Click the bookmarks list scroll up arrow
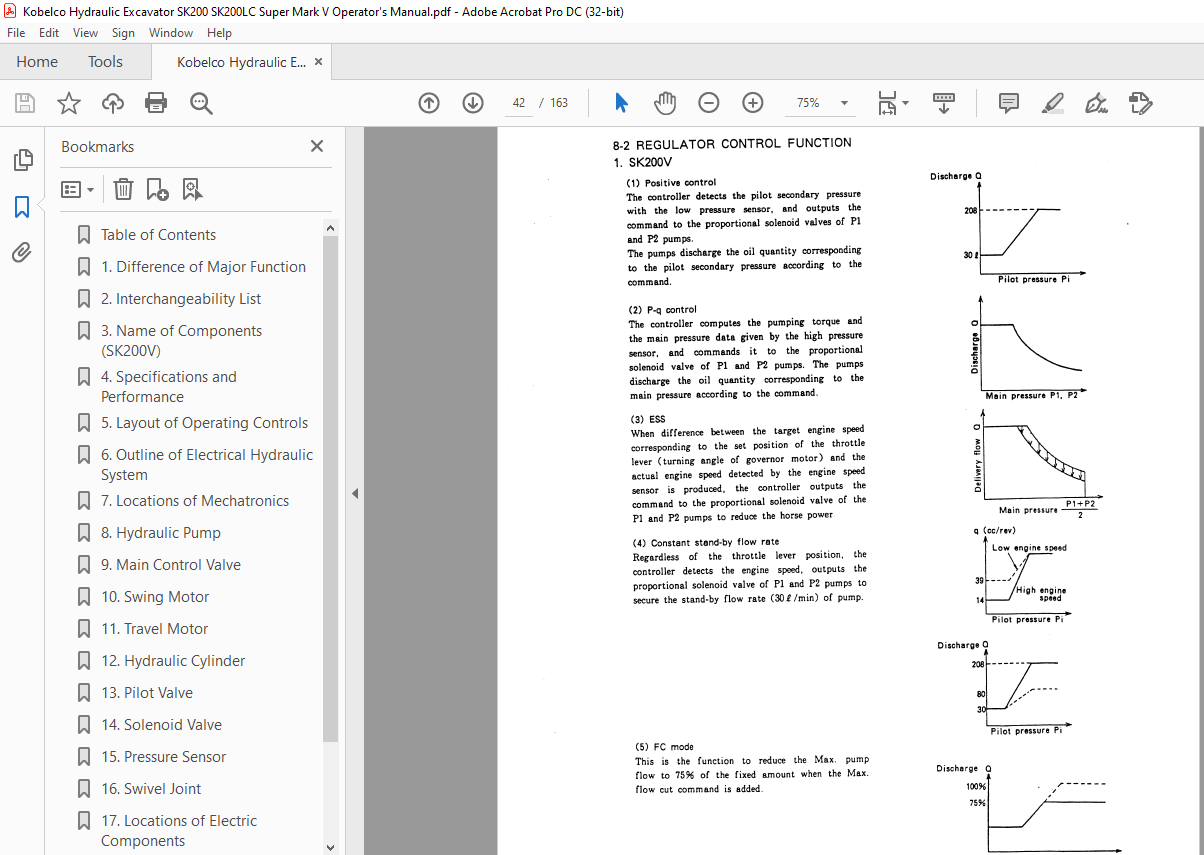Image resolution: width=1204 pixels, height=855 pixels. click(331, 228)
